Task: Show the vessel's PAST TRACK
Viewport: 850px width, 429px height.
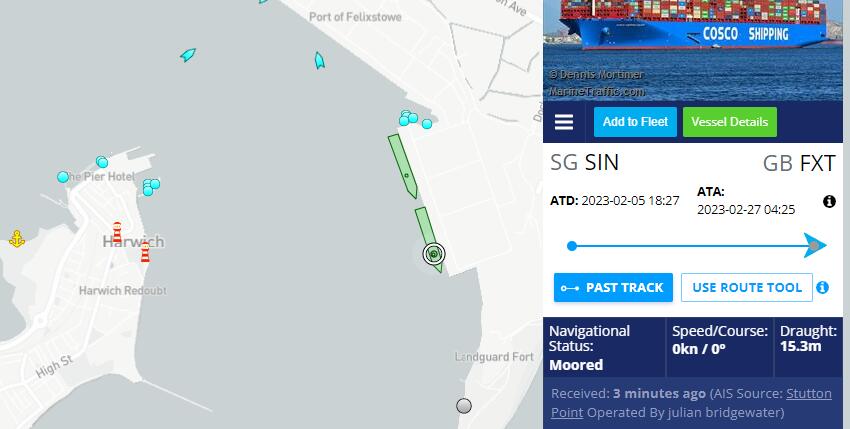Action: click(x=613, y=287)
